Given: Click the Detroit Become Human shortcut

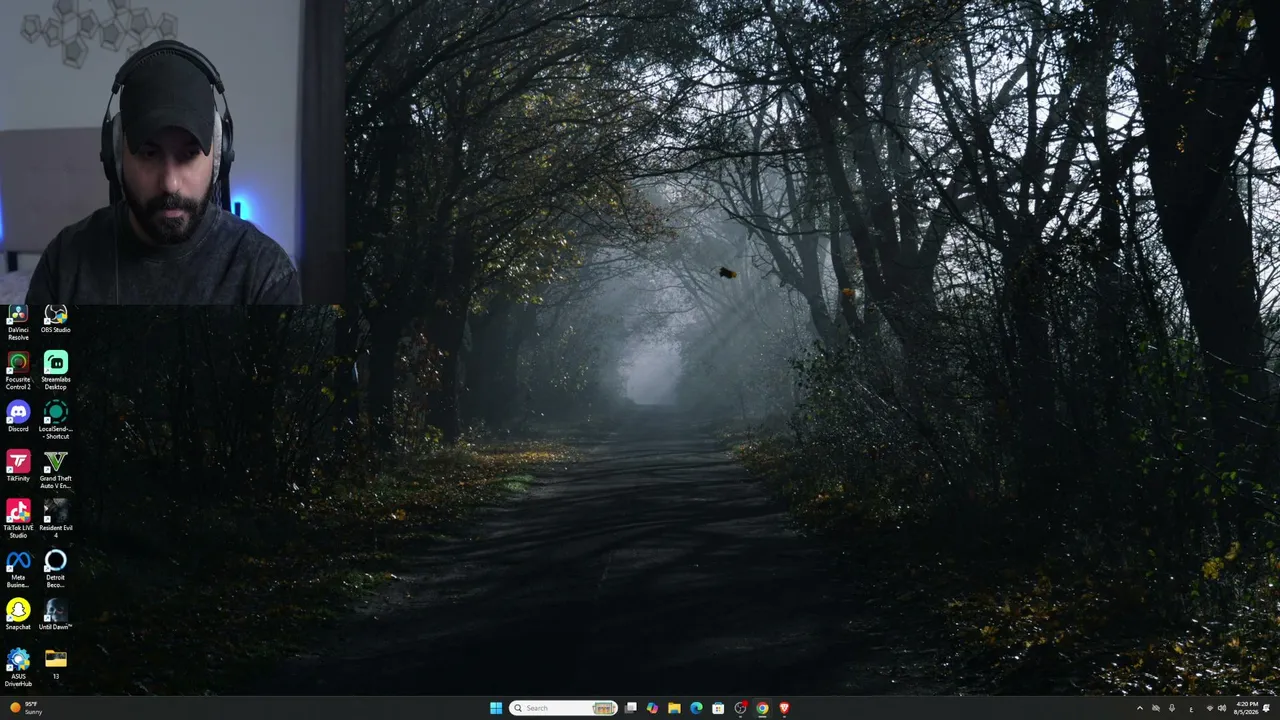Looking at the screenshot, I should click(x=56, y=568).
